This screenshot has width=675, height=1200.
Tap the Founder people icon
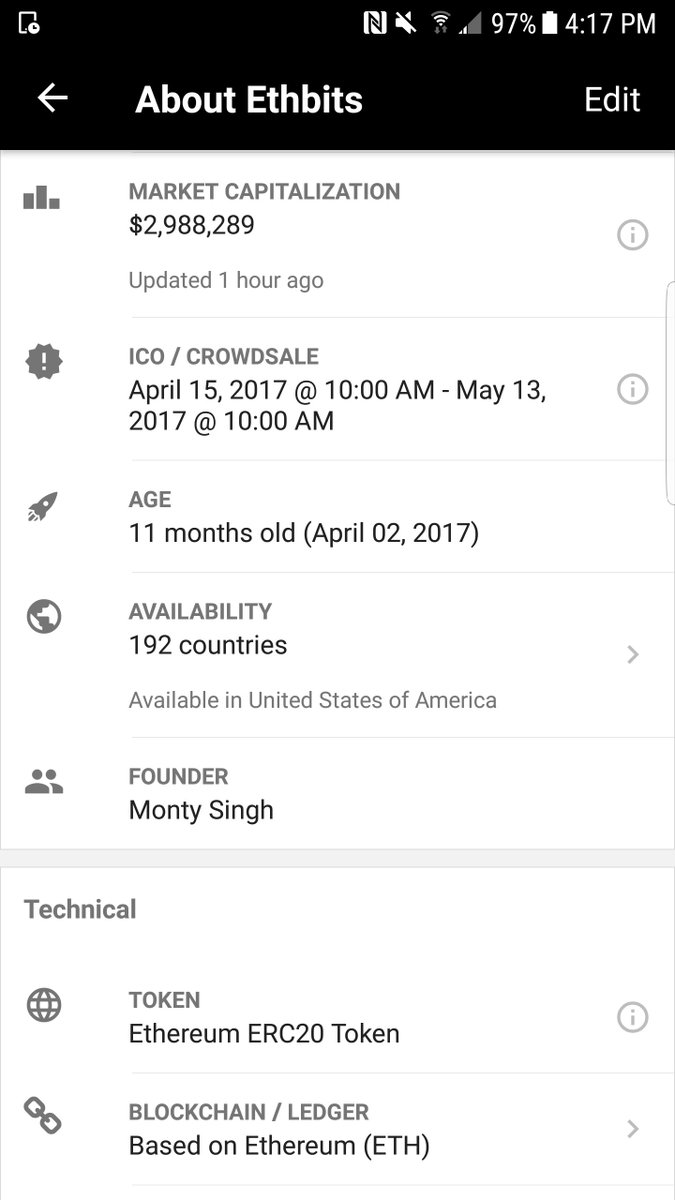pos(44,782)
